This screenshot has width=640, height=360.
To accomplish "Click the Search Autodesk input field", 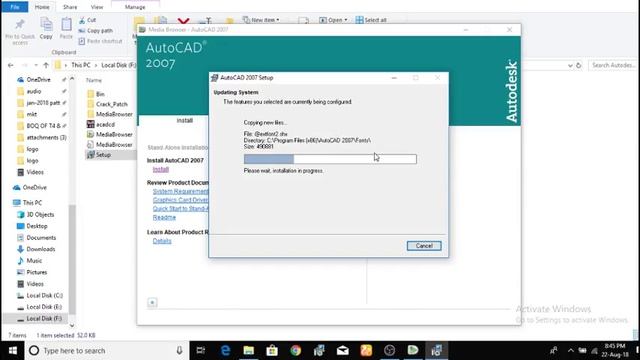I will [612, 65].
